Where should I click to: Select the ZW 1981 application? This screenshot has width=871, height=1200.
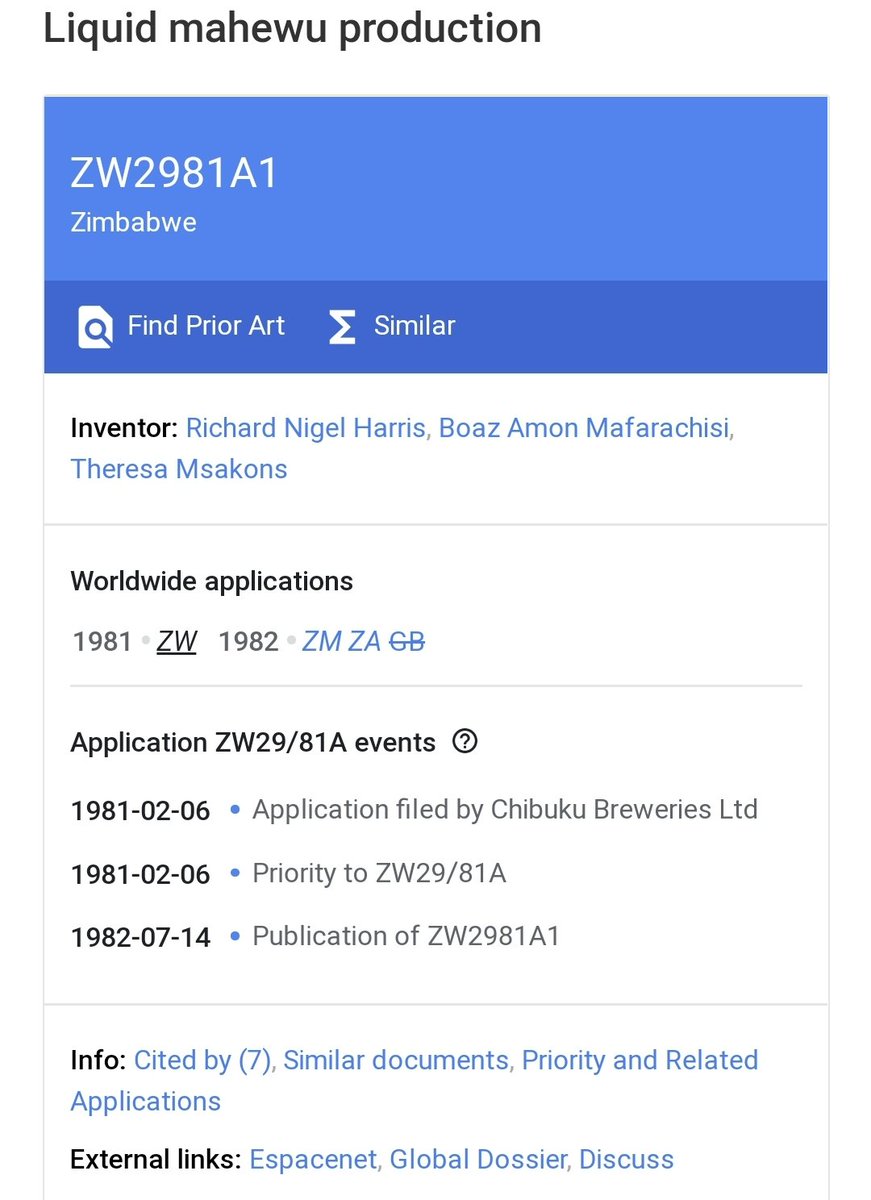[177, 641]
